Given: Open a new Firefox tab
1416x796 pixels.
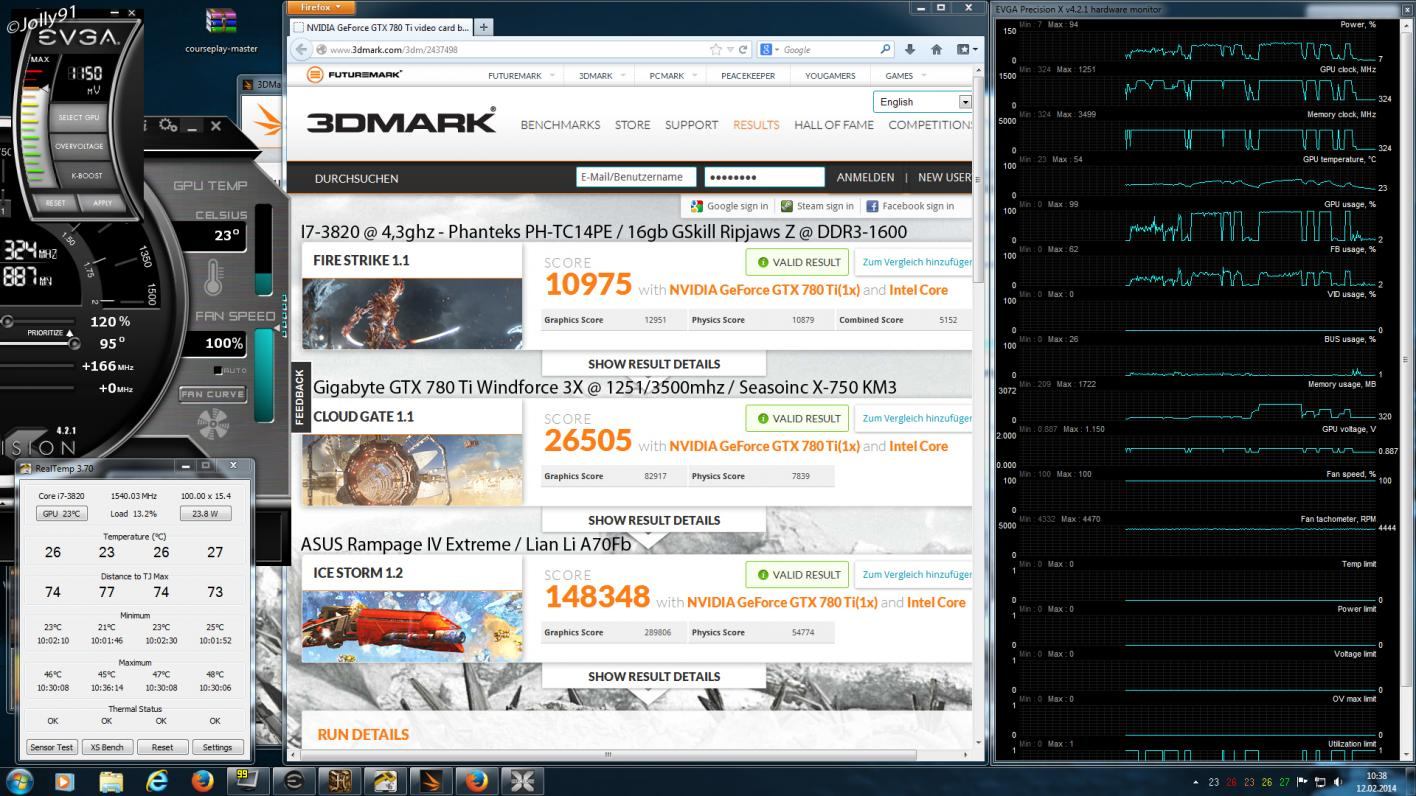Looking at the screenshot, I should coord(483,27).
